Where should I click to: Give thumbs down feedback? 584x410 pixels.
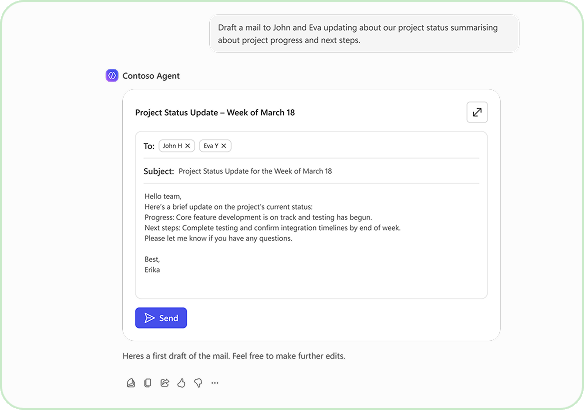click(x=198, y=383)
